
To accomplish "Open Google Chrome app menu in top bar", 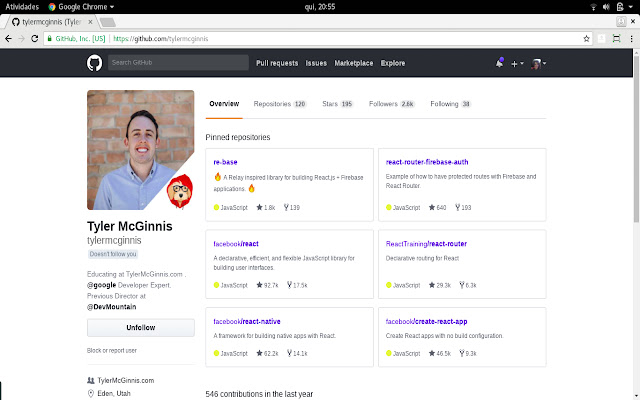I will [x=81, y=7].
